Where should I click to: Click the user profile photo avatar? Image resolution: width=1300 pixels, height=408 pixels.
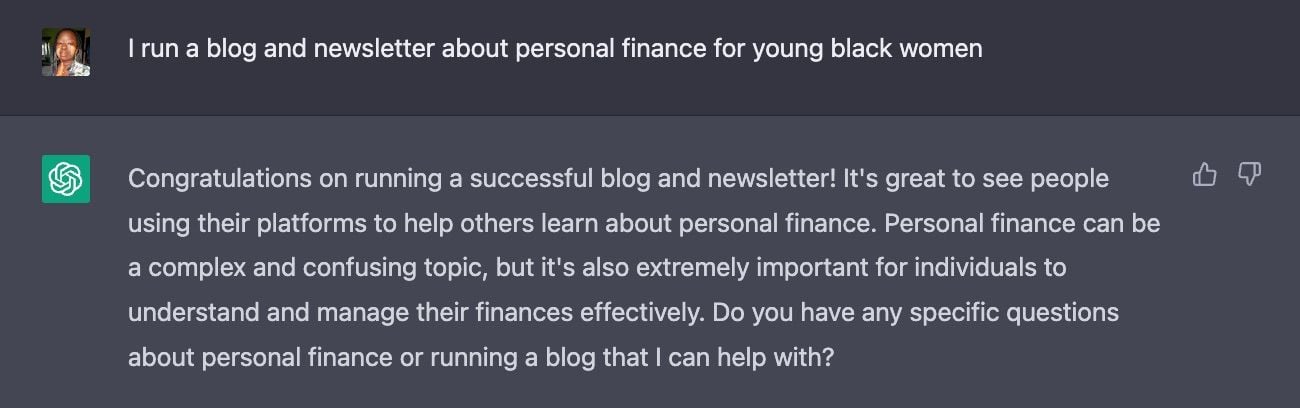66,52
